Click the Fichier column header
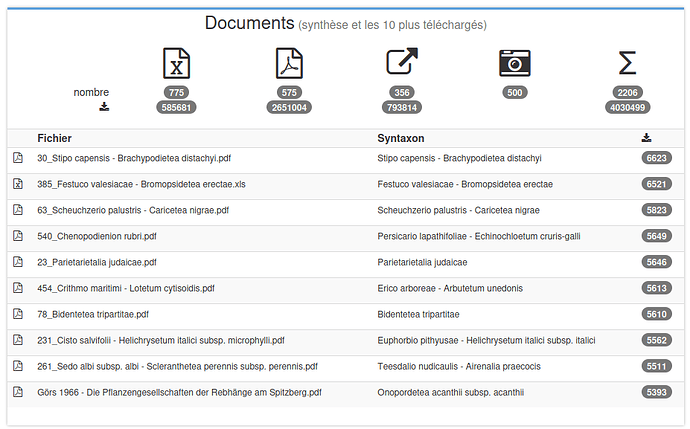Viewport: 690px width, 429px height. click(54, 138)
